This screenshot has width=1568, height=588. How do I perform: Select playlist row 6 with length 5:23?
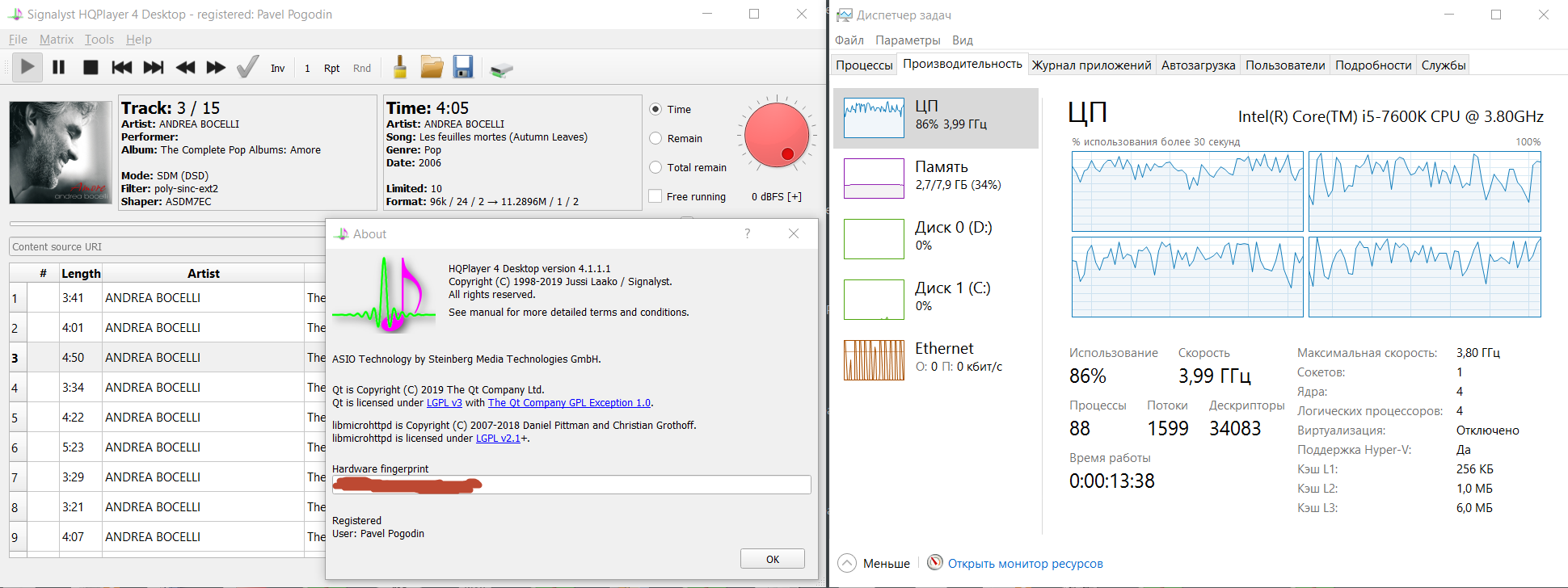(168, 447)
